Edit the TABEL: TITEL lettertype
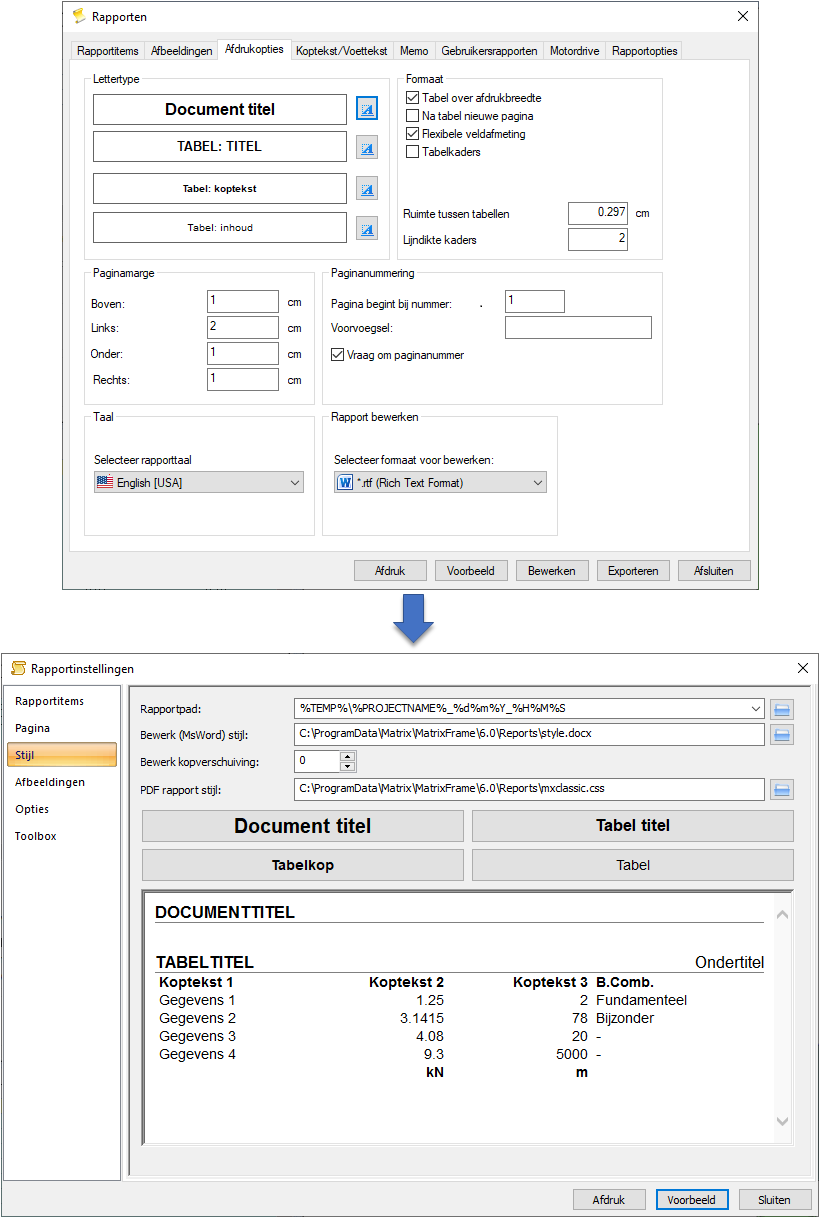 pyautogui.click(x=367, y=147)
